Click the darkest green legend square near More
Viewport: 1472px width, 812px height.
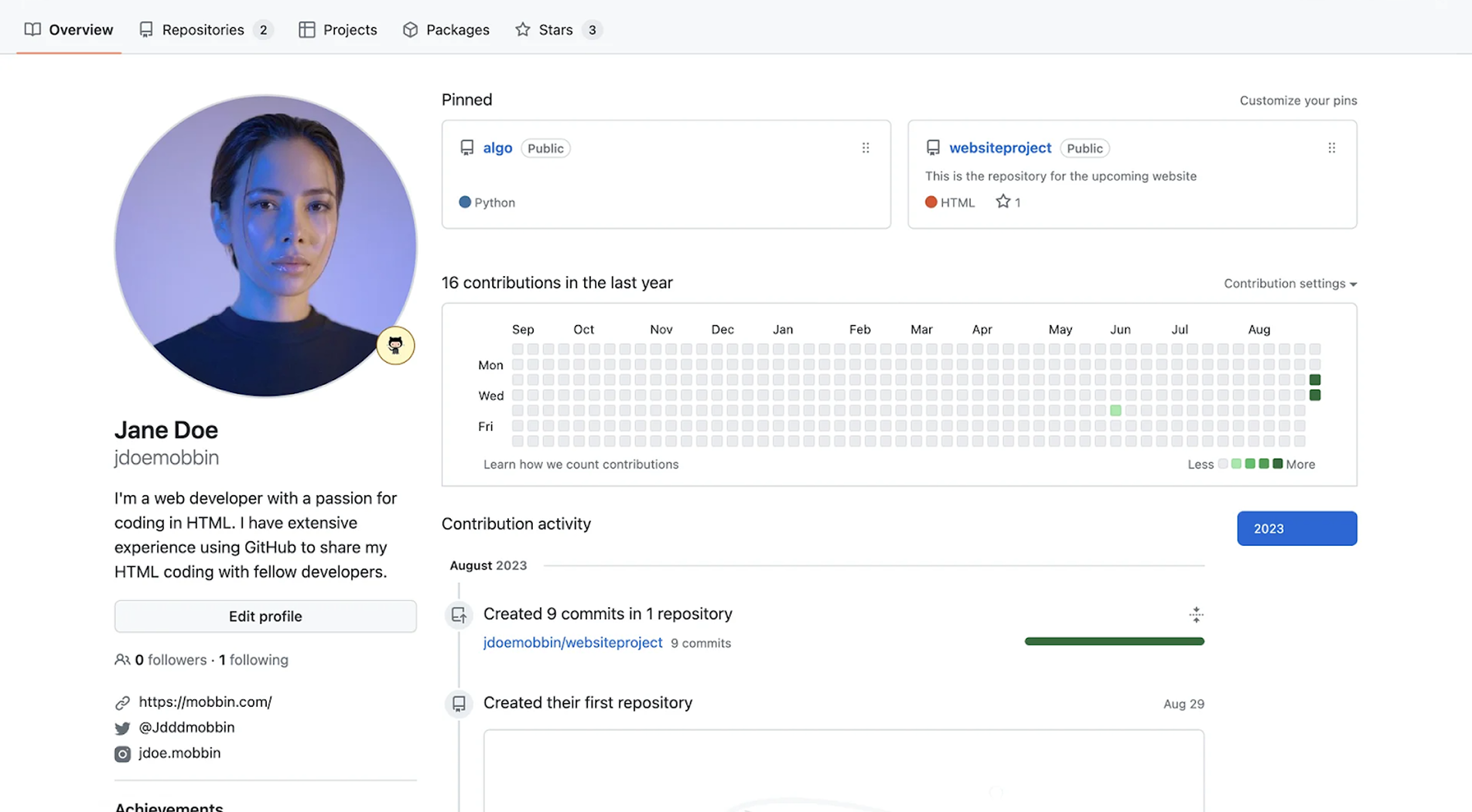tap(1277, 464)
